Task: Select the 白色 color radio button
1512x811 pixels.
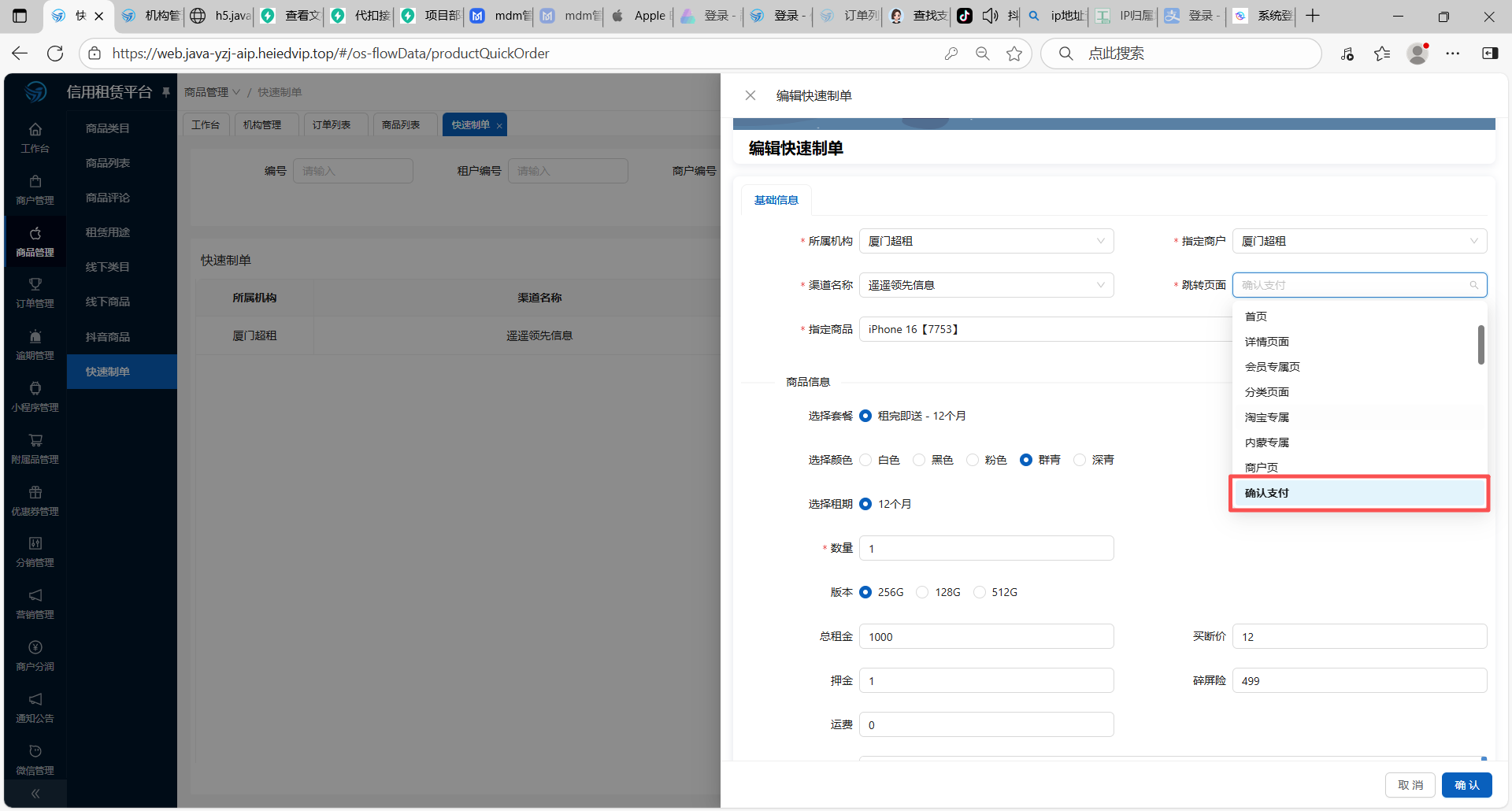Action: [866, 460]
